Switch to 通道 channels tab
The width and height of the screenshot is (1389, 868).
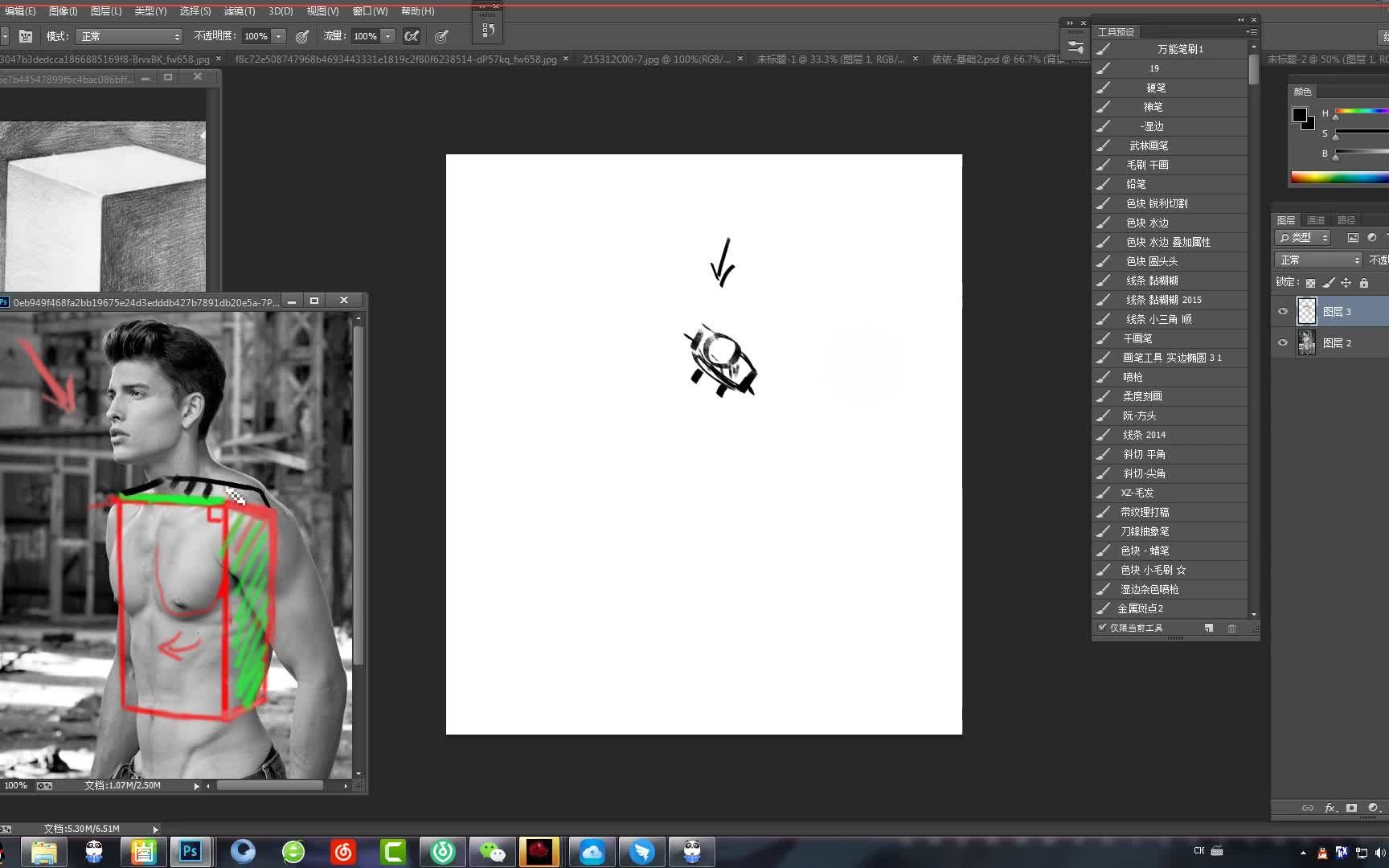coord(1316,220)
